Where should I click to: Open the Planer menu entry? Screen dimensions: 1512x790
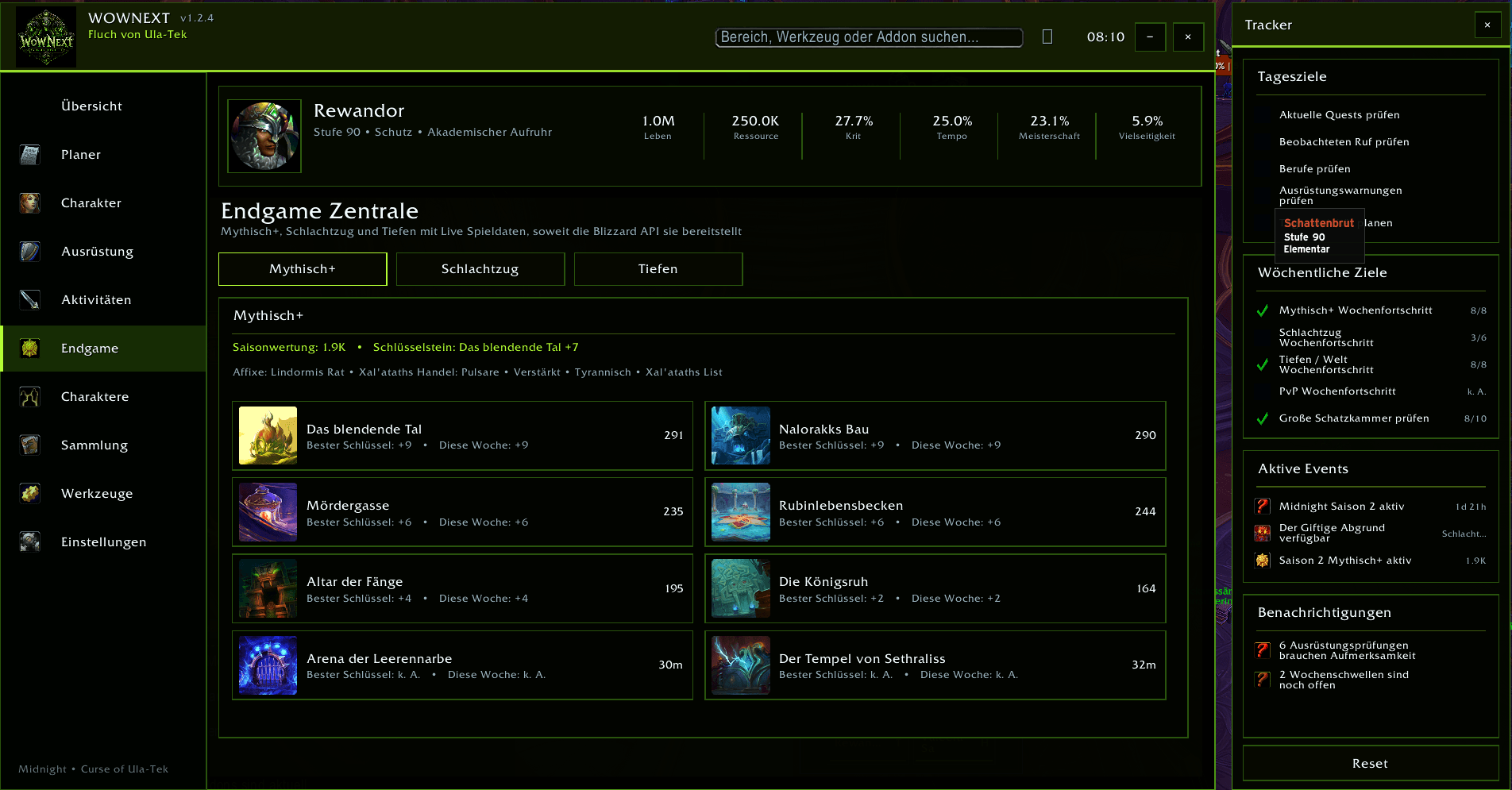click(x=103, y=155)
